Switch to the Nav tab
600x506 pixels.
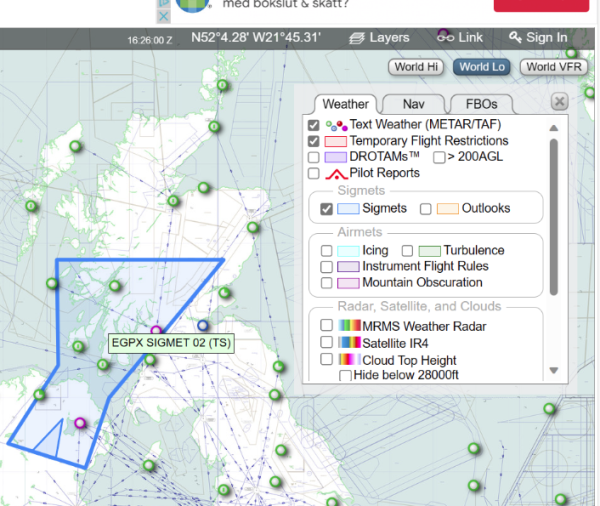(x=412, y=104)
